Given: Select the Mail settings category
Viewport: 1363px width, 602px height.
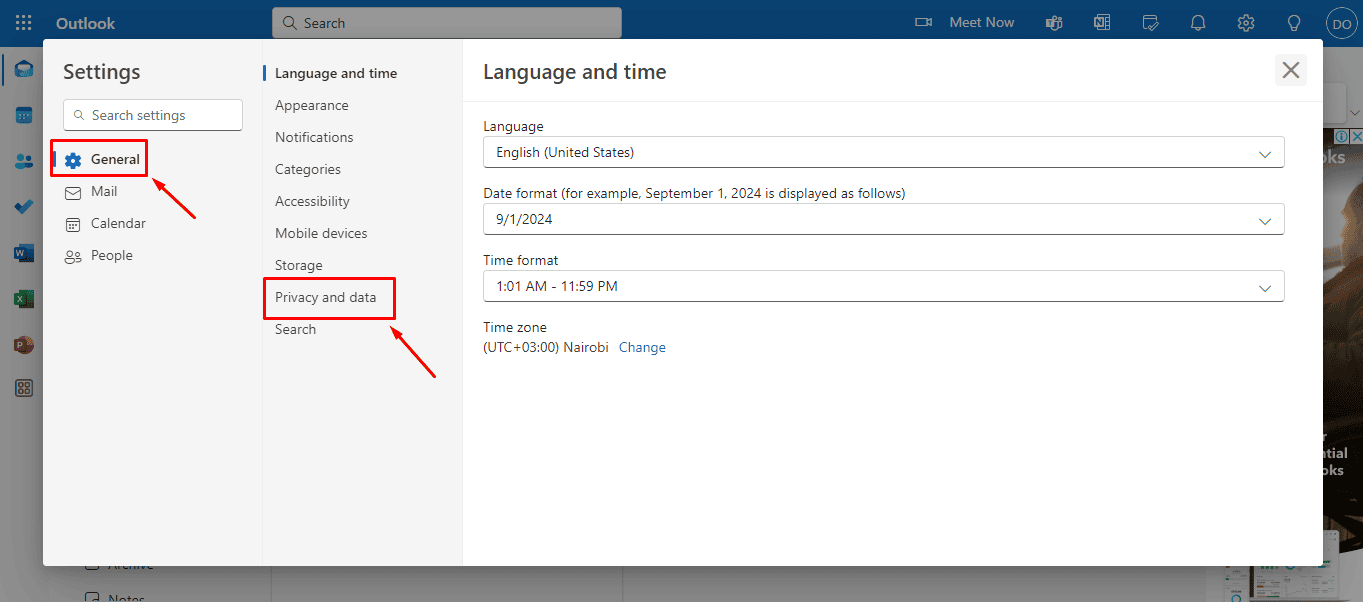Looking at the screenshot, I should pos(104,191).
